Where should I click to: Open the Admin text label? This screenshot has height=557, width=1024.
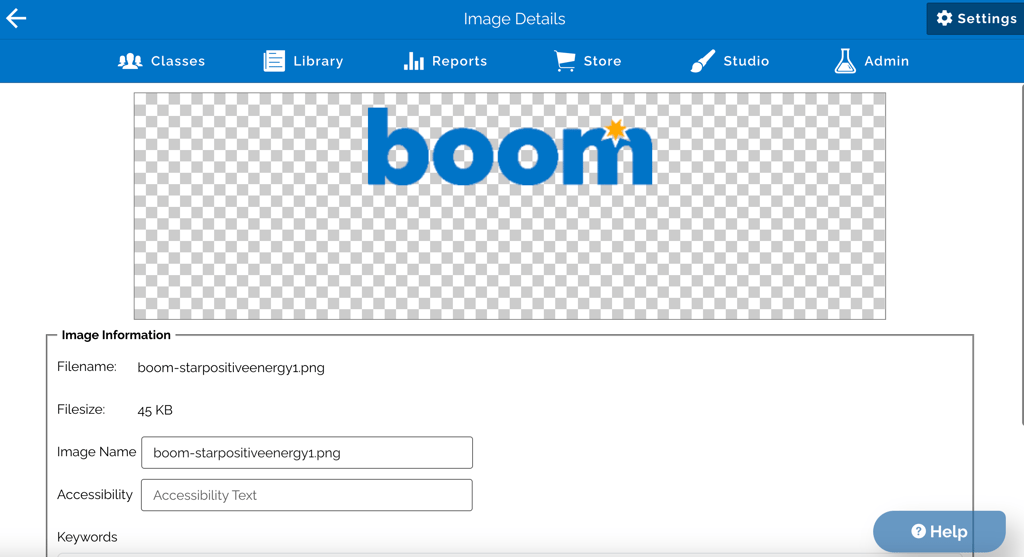coord(886,61)
